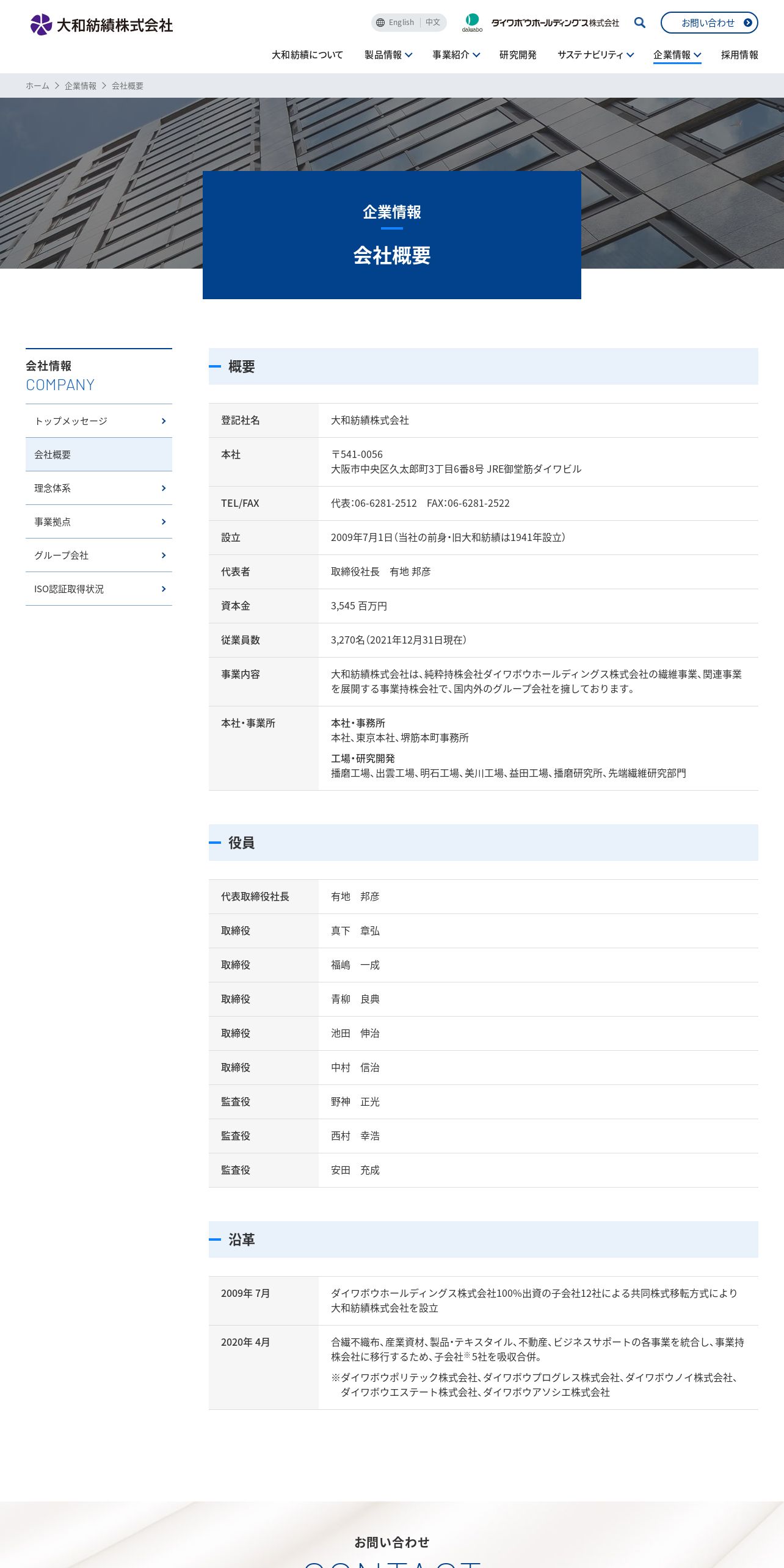This screenshot has width=784, height=1568.
Task: Click the TEL/FAX row label
Action: 240,503
